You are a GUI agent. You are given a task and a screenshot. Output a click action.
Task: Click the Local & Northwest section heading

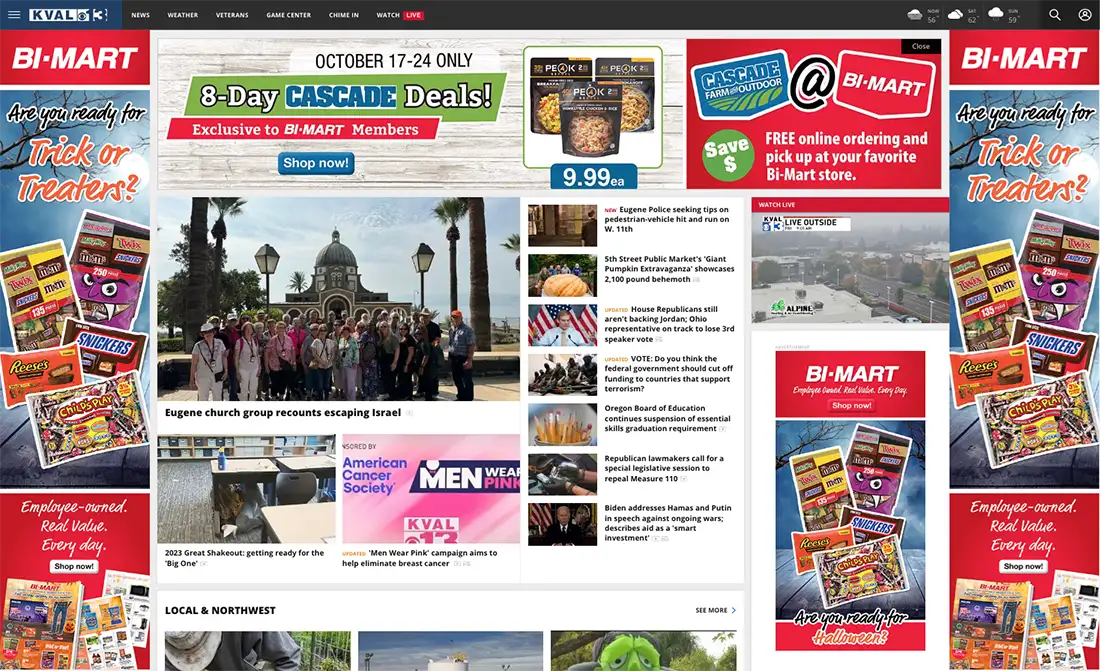click(x=220, y=611)
